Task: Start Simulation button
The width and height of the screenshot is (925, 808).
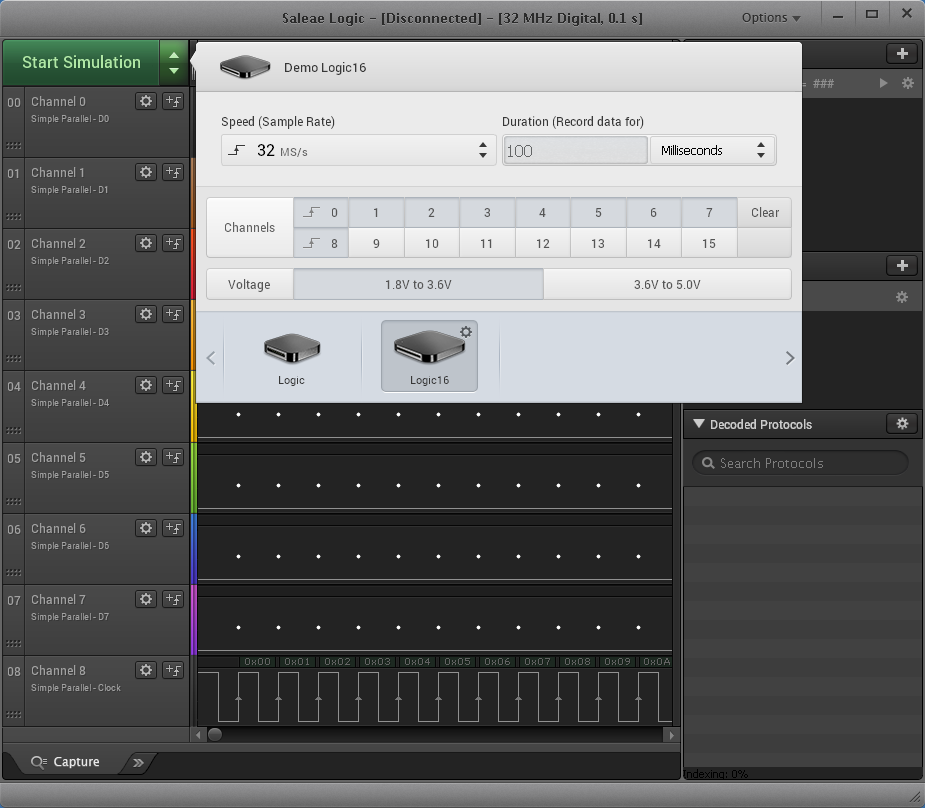Action: (x=81, y=63)
